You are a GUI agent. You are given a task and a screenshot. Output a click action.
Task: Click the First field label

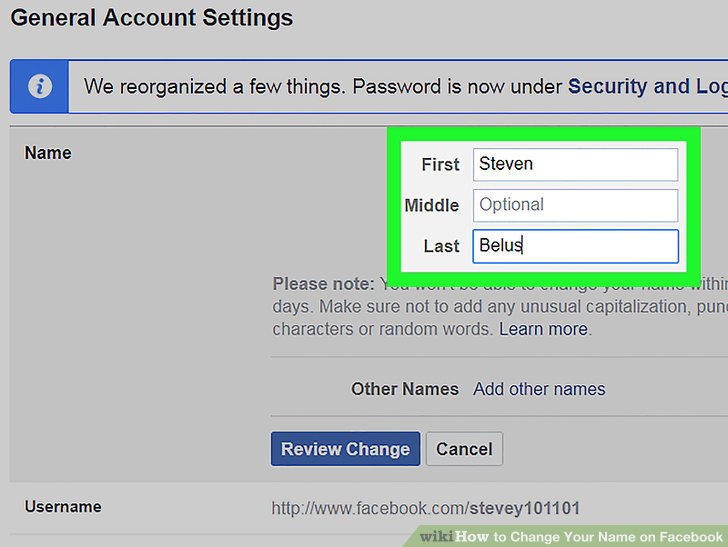440,165
